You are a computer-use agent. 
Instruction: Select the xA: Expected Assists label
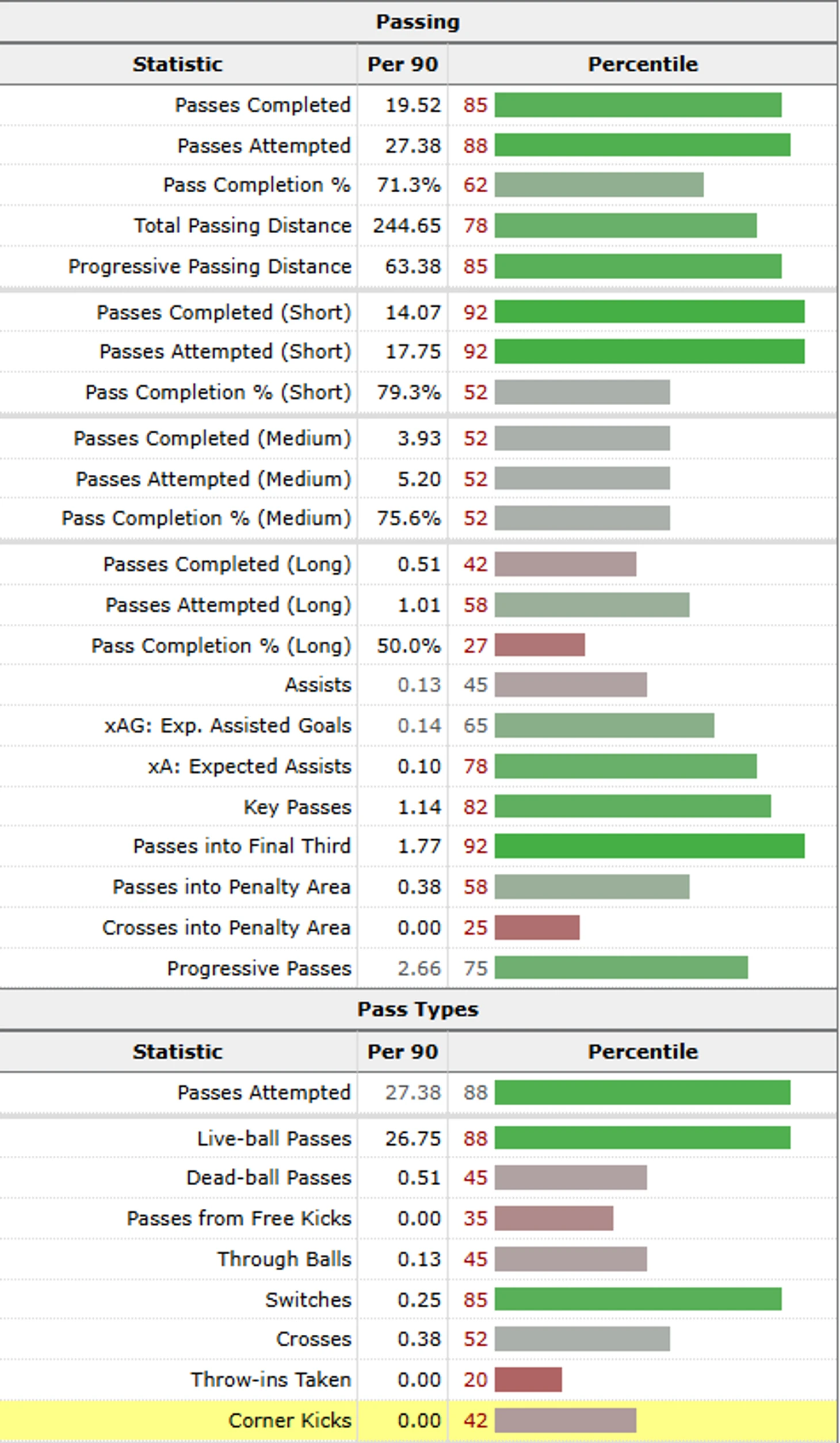249,767
